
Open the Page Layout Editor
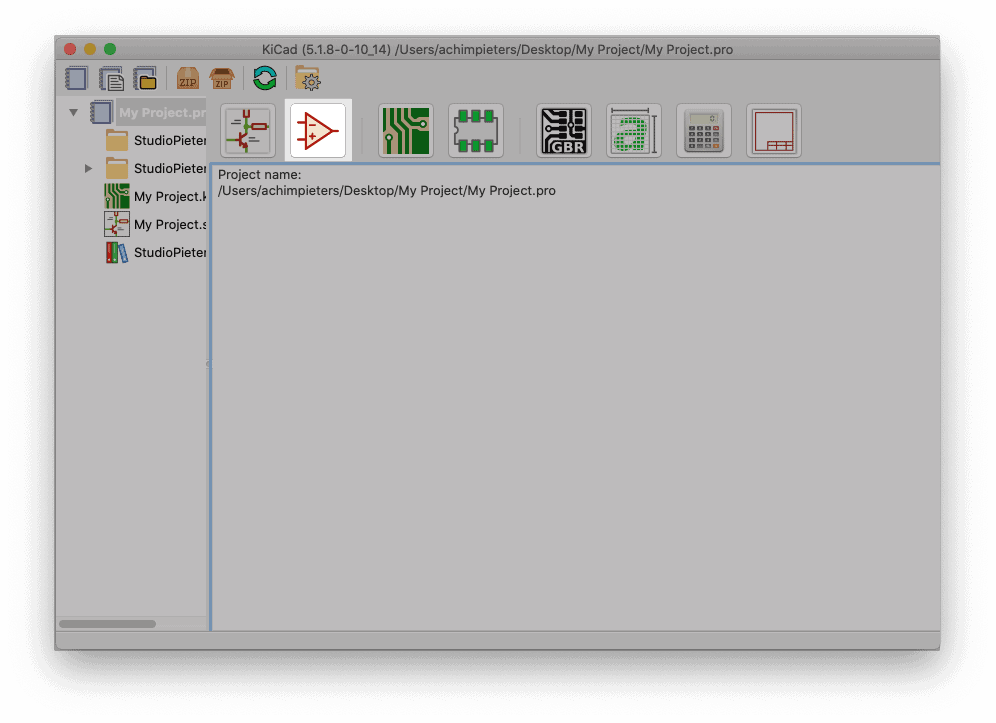[x=774, y=131]
